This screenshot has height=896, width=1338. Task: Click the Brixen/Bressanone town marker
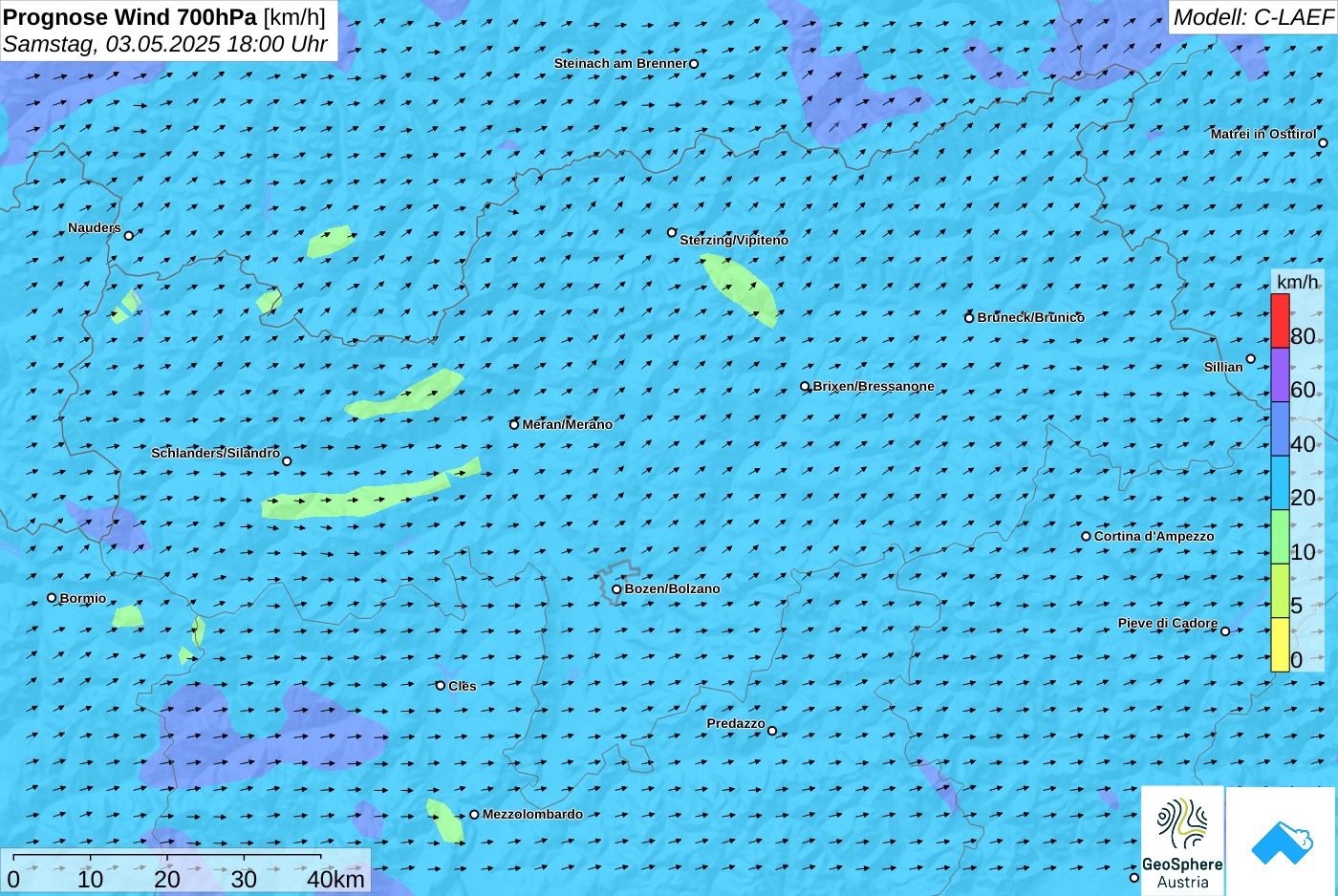(805, 387)
